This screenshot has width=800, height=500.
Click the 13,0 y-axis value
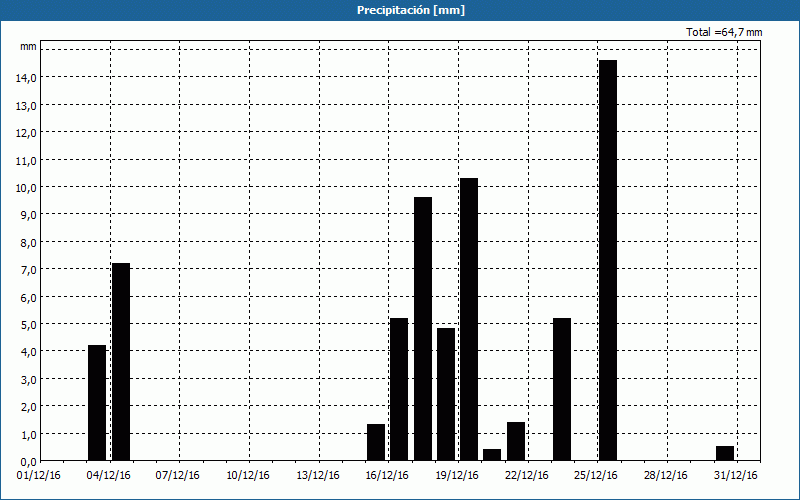coord(26,105)
